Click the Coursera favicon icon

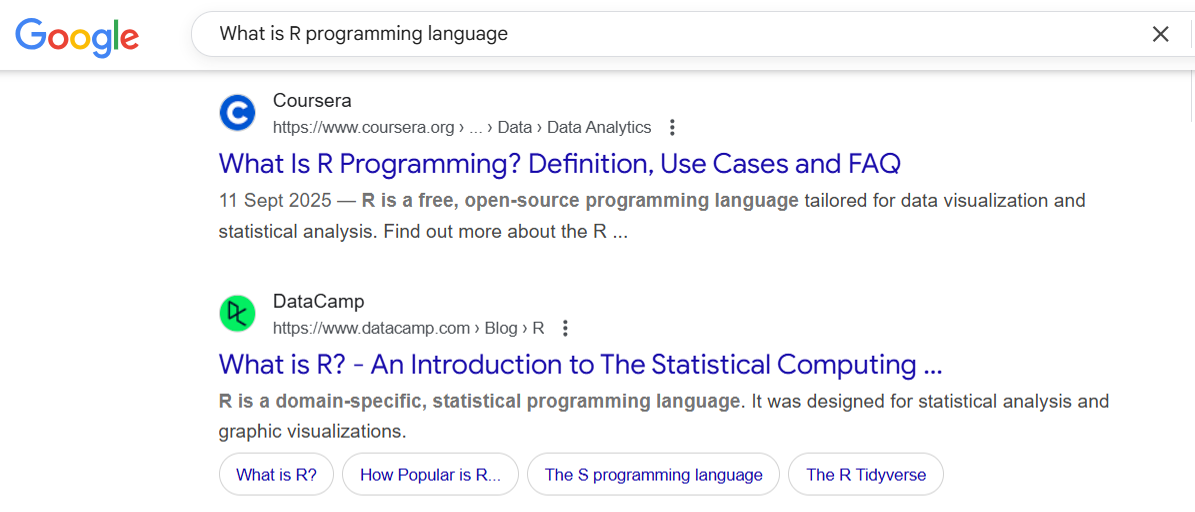click(238, 113)
